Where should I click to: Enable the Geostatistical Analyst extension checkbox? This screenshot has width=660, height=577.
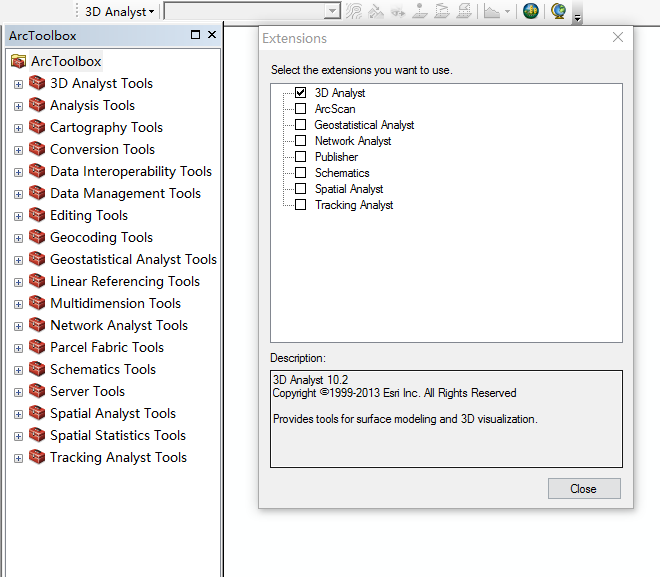tap(301, 125)
